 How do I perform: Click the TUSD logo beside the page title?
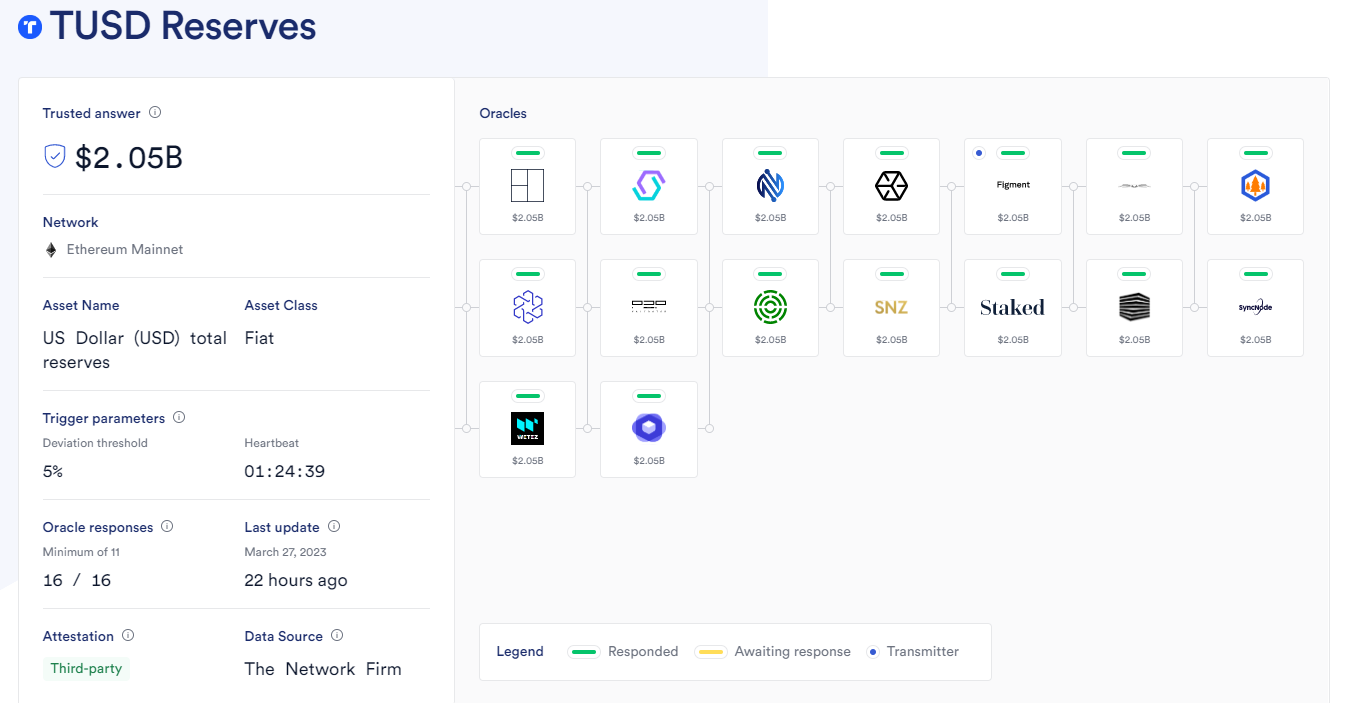click(30, 27)
